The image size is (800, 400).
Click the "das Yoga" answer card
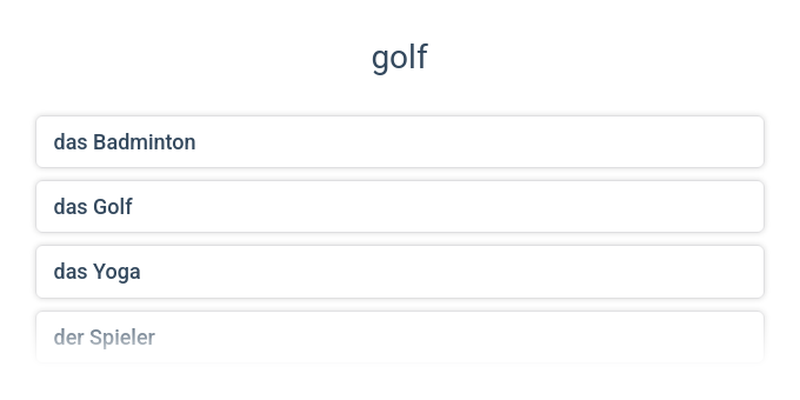coord(400,272)
